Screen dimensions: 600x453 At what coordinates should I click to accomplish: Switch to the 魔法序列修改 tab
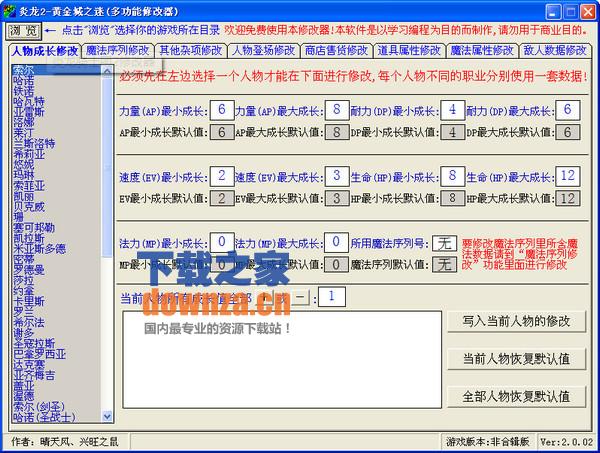pos(117,51)
